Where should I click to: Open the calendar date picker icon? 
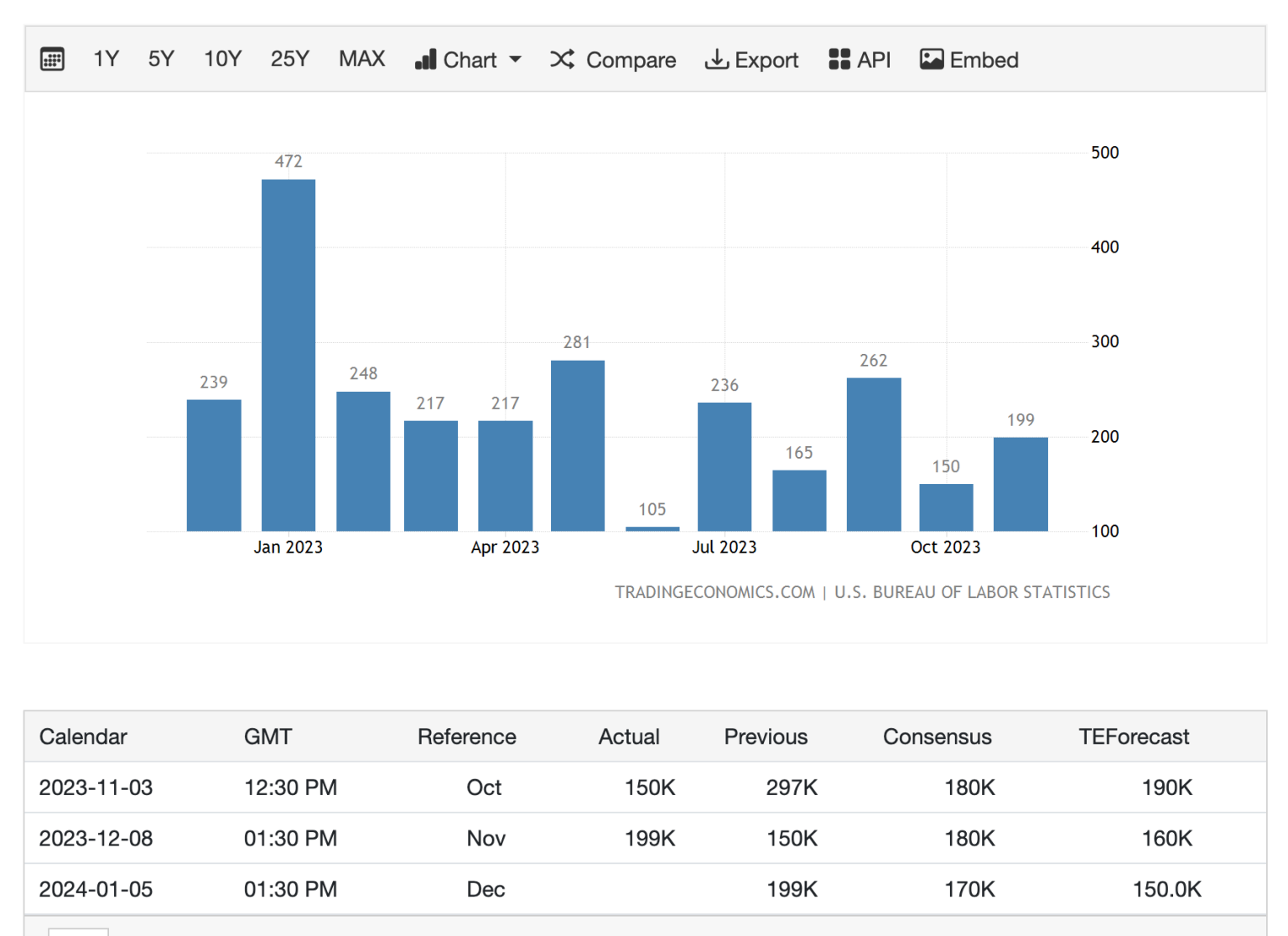52,60
